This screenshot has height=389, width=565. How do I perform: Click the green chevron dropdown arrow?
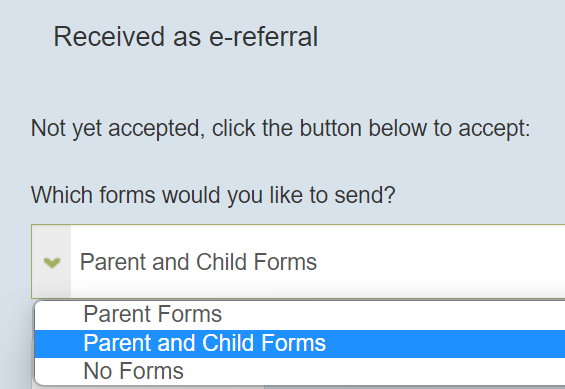(52, 263)
